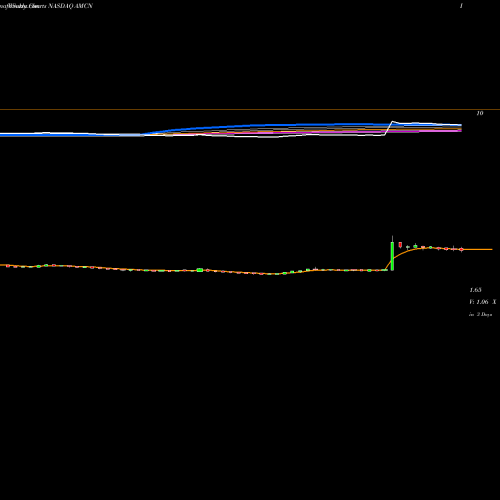Click the last red candle on chart

[461, 249]
